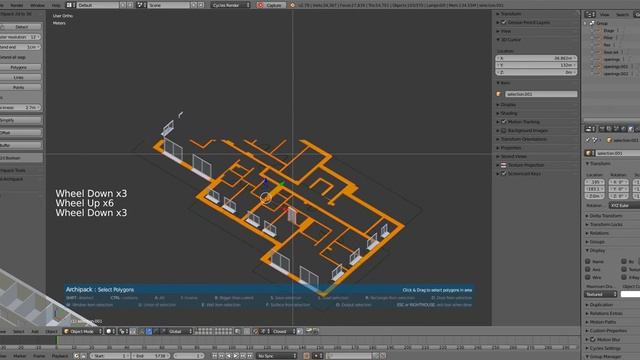This screenshot has width=640, height=360.
Task: Click the timeline Start frame field
Action: click(109, 356)
